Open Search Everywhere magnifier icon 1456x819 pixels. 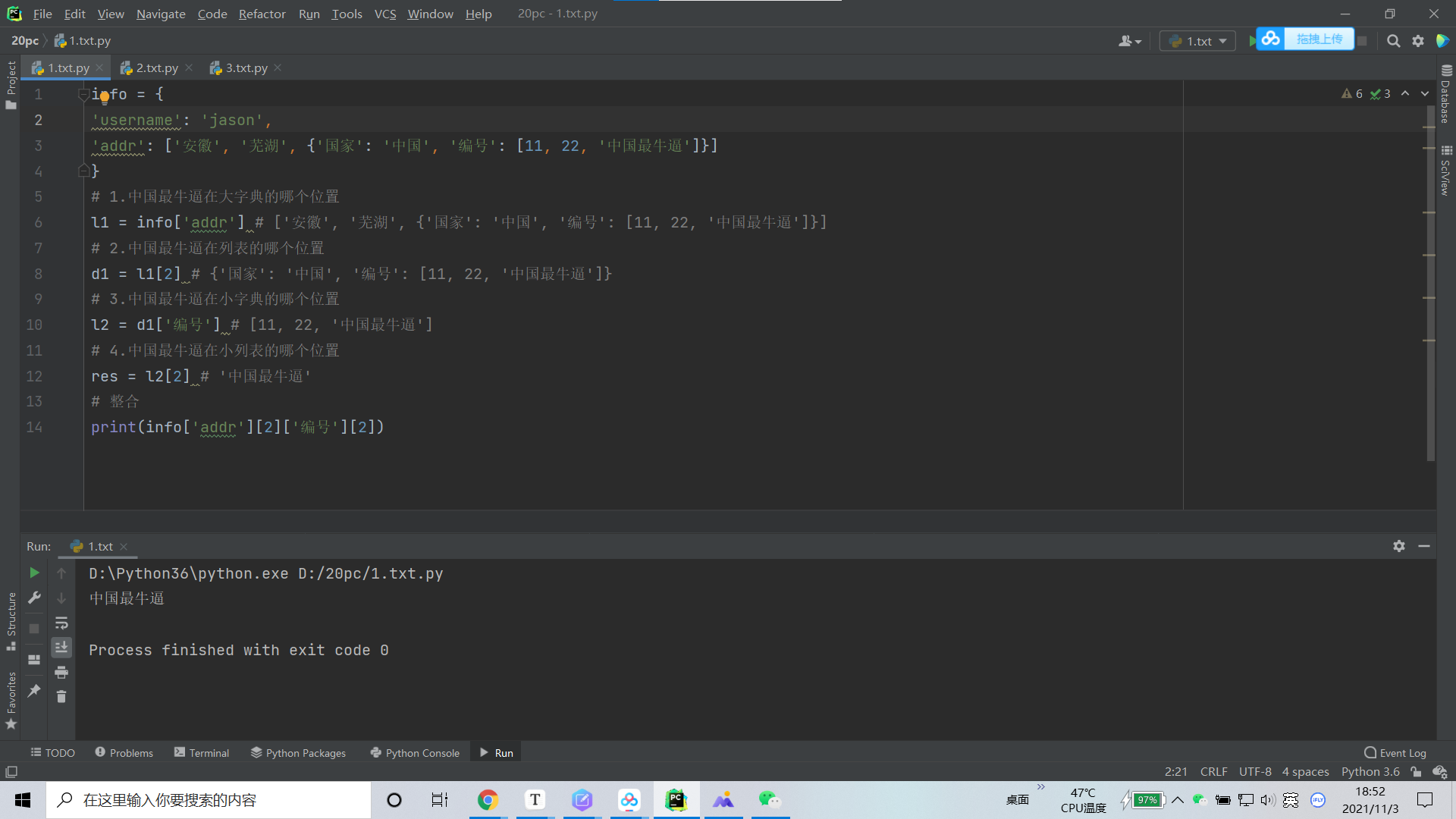1393,41
